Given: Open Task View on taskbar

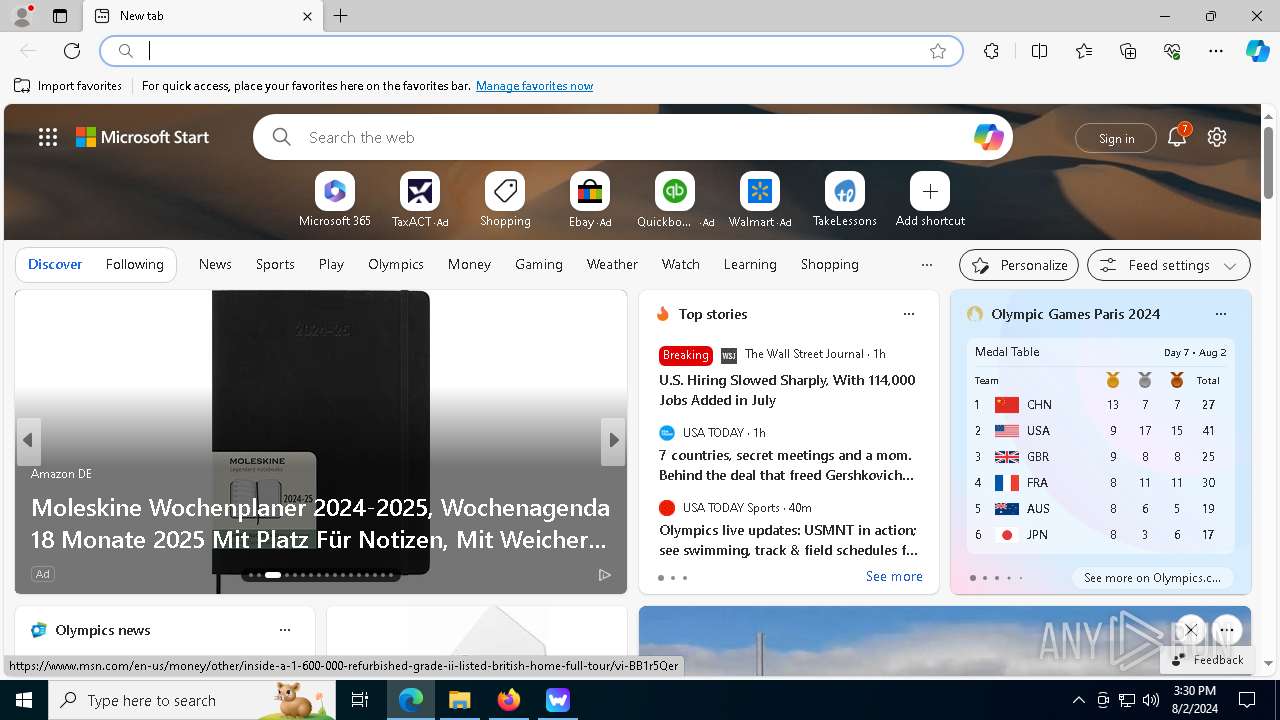Looking at the screenshot, I should [x=360, y=700].
